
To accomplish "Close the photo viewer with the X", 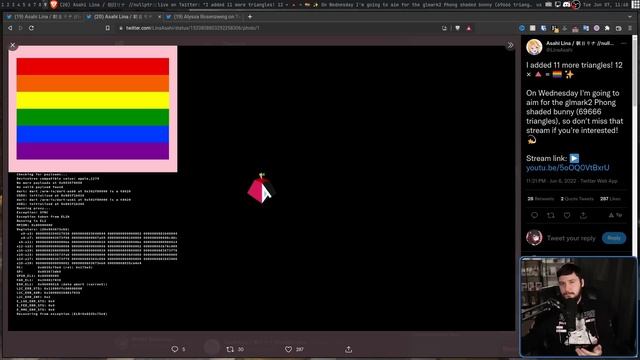I will pos(13,45).
